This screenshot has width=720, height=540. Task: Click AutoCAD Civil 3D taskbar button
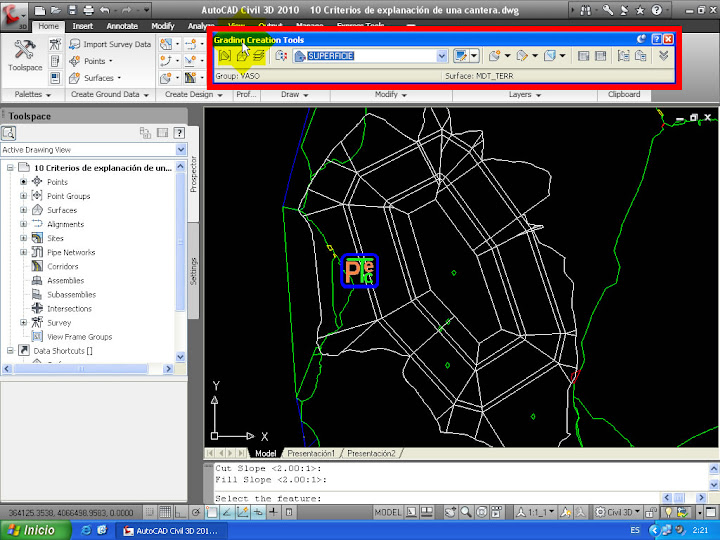click(x=170, y=531)
